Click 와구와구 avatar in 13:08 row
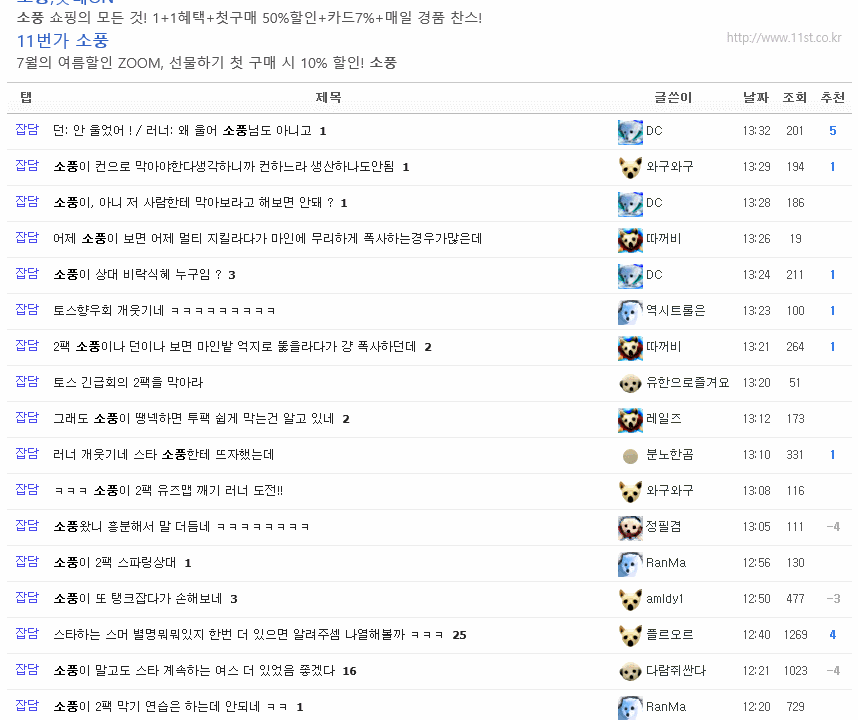Screen dimensions: 858x720 (x=630, y=492)
